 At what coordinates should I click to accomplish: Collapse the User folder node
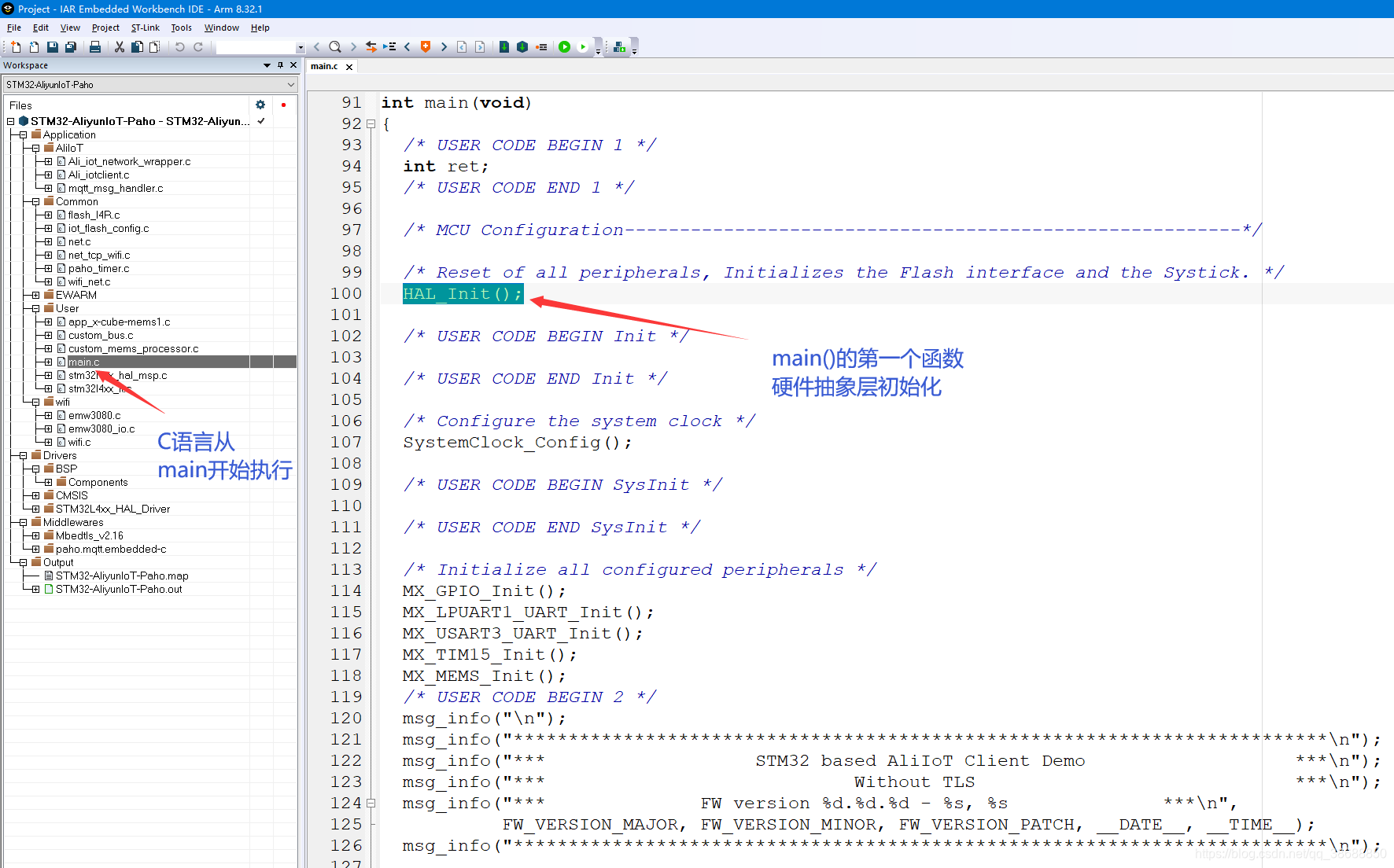click(x=35, y=308)
